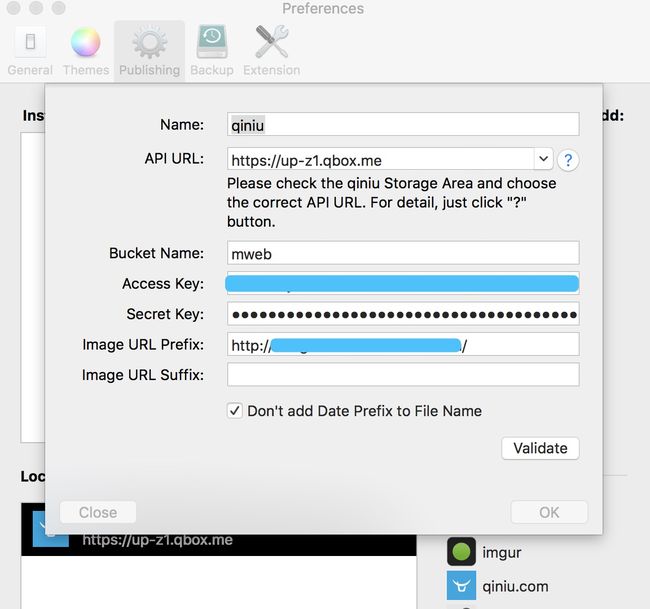This screenshot has width=650, height=609.
Task: Open the API URL help question mark
Action: click(x=568, y=160)
